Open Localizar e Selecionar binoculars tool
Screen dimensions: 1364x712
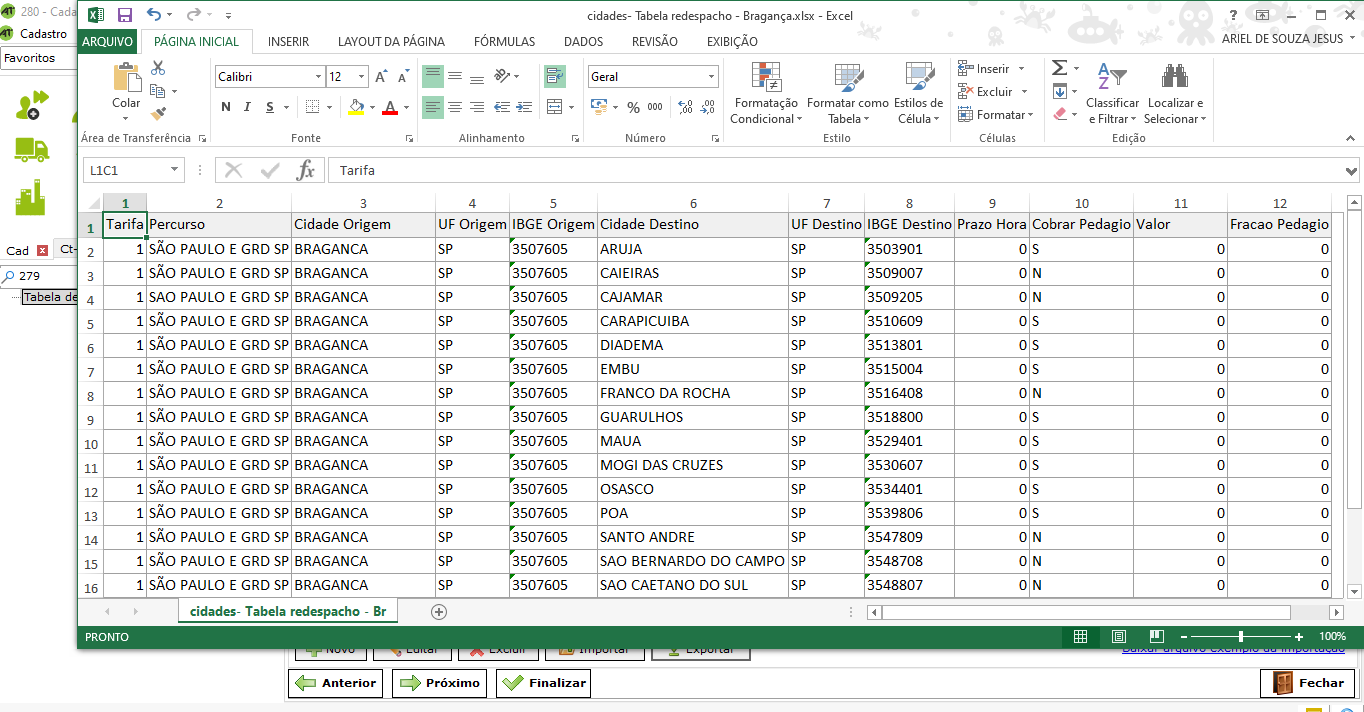click(1175, 78)
